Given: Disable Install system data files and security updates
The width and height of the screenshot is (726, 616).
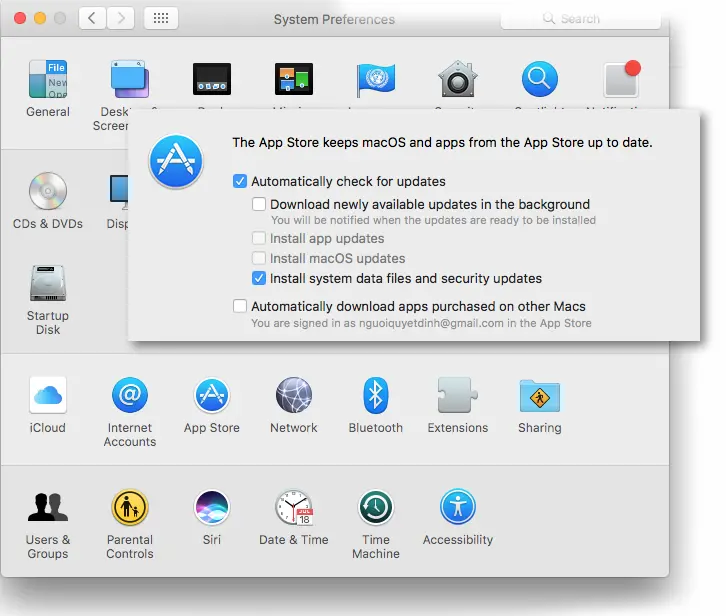Looking at the screenshot, I should point(259,279).
